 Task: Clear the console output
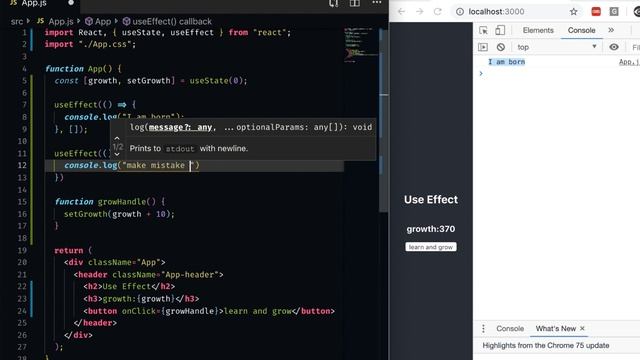500,47
